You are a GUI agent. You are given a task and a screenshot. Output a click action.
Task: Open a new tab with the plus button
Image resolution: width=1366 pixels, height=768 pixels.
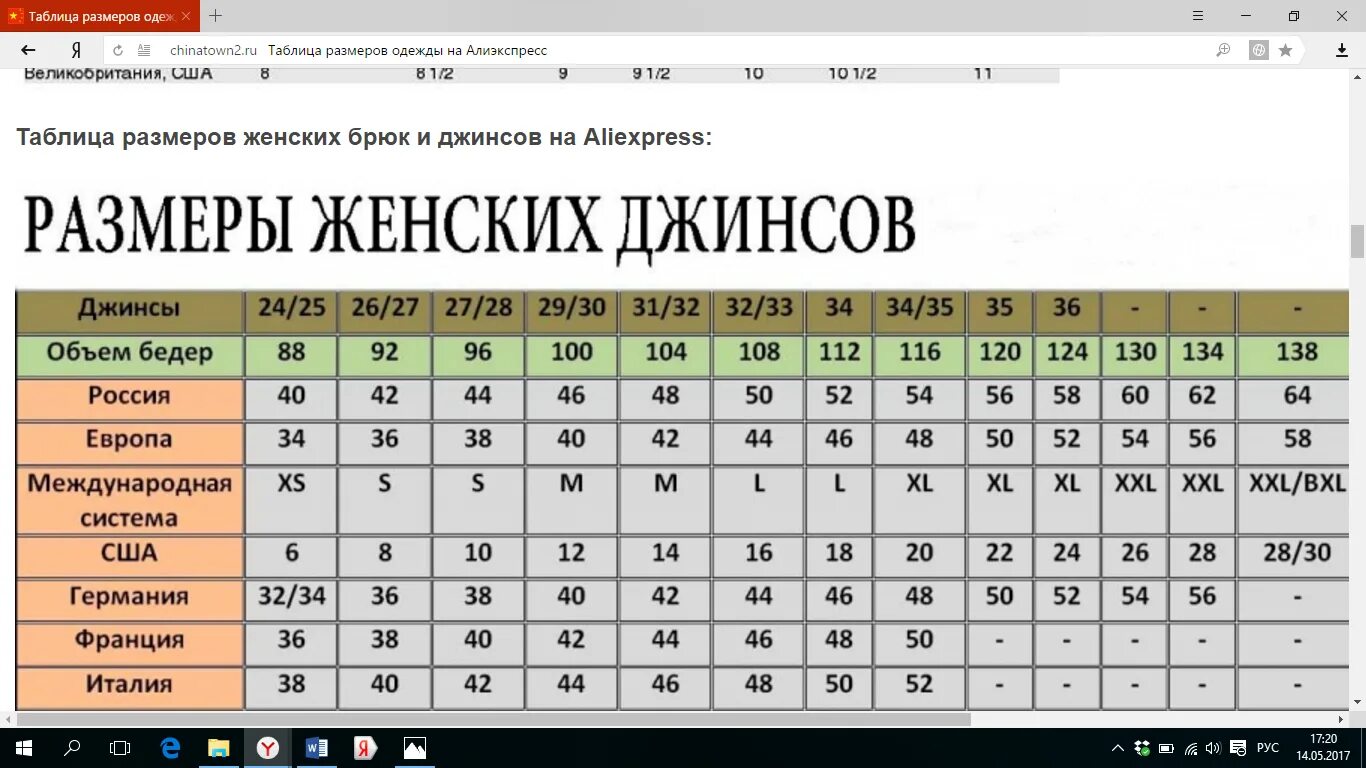coord(215,16)
